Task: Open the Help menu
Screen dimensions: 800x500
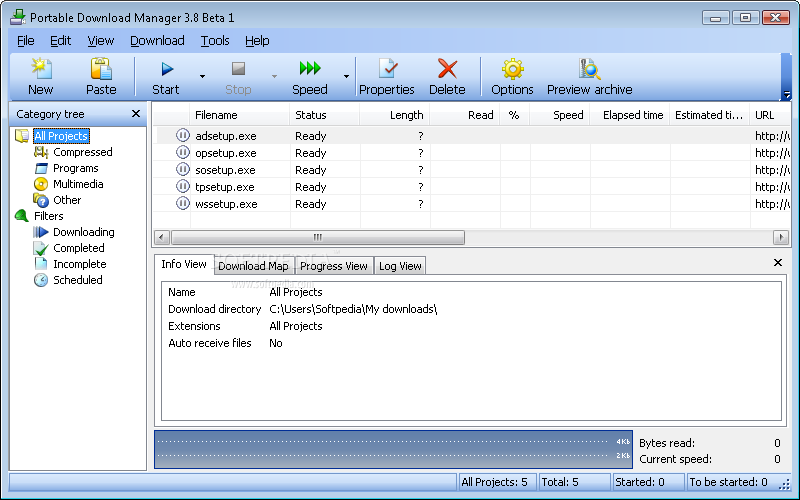Action: [x=257, y=41]
